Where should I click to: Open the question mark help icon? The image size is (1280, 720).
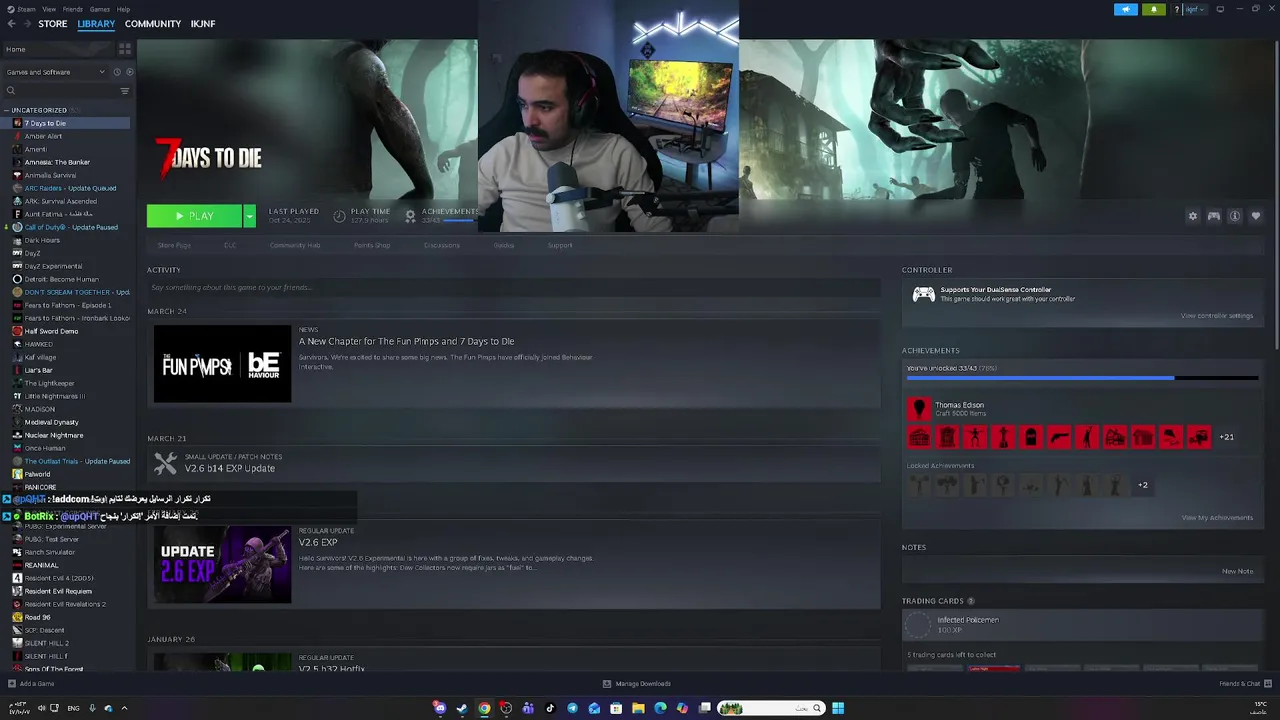1177,9
